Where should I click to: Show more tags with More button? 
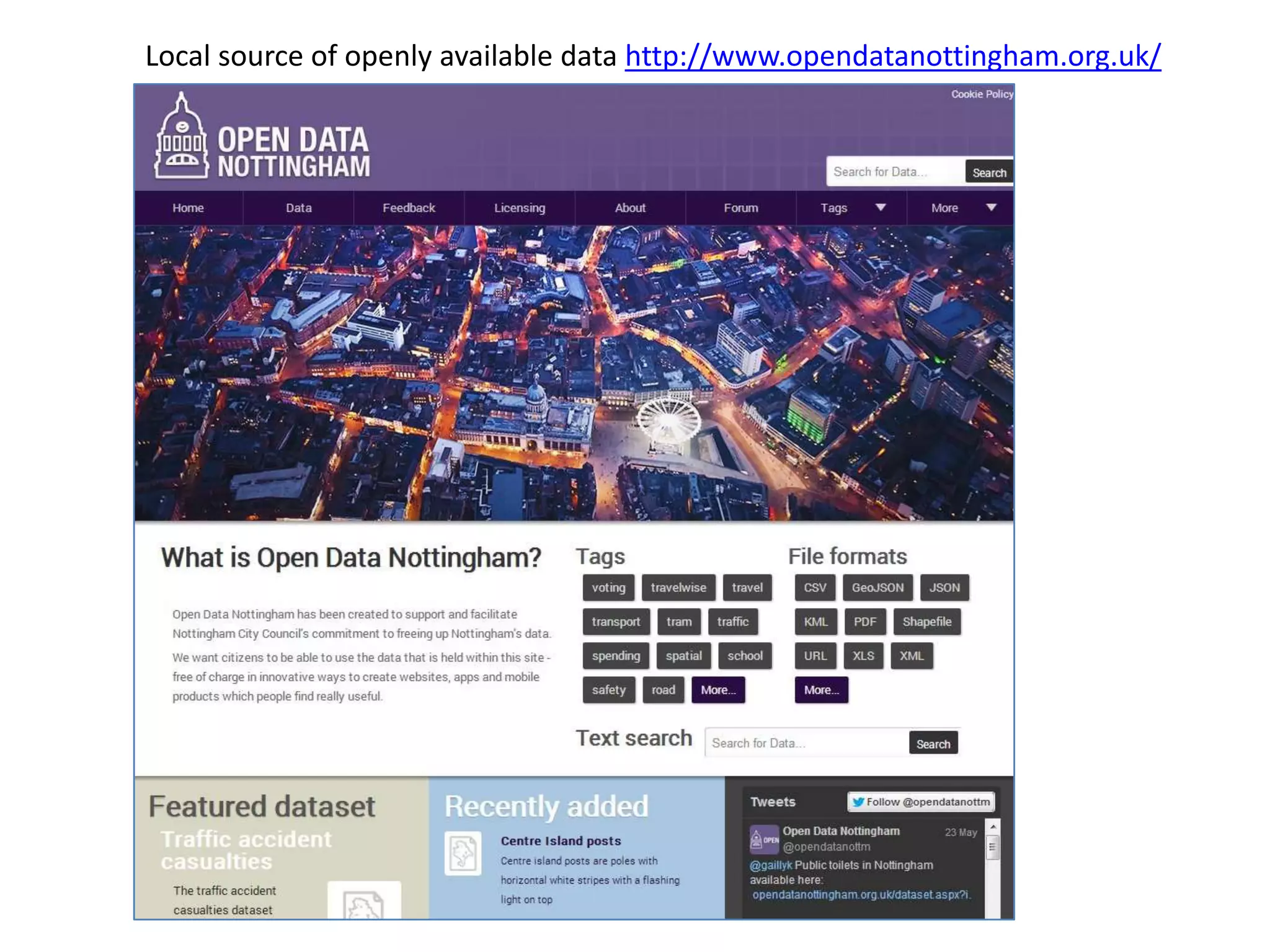[718, 690]
